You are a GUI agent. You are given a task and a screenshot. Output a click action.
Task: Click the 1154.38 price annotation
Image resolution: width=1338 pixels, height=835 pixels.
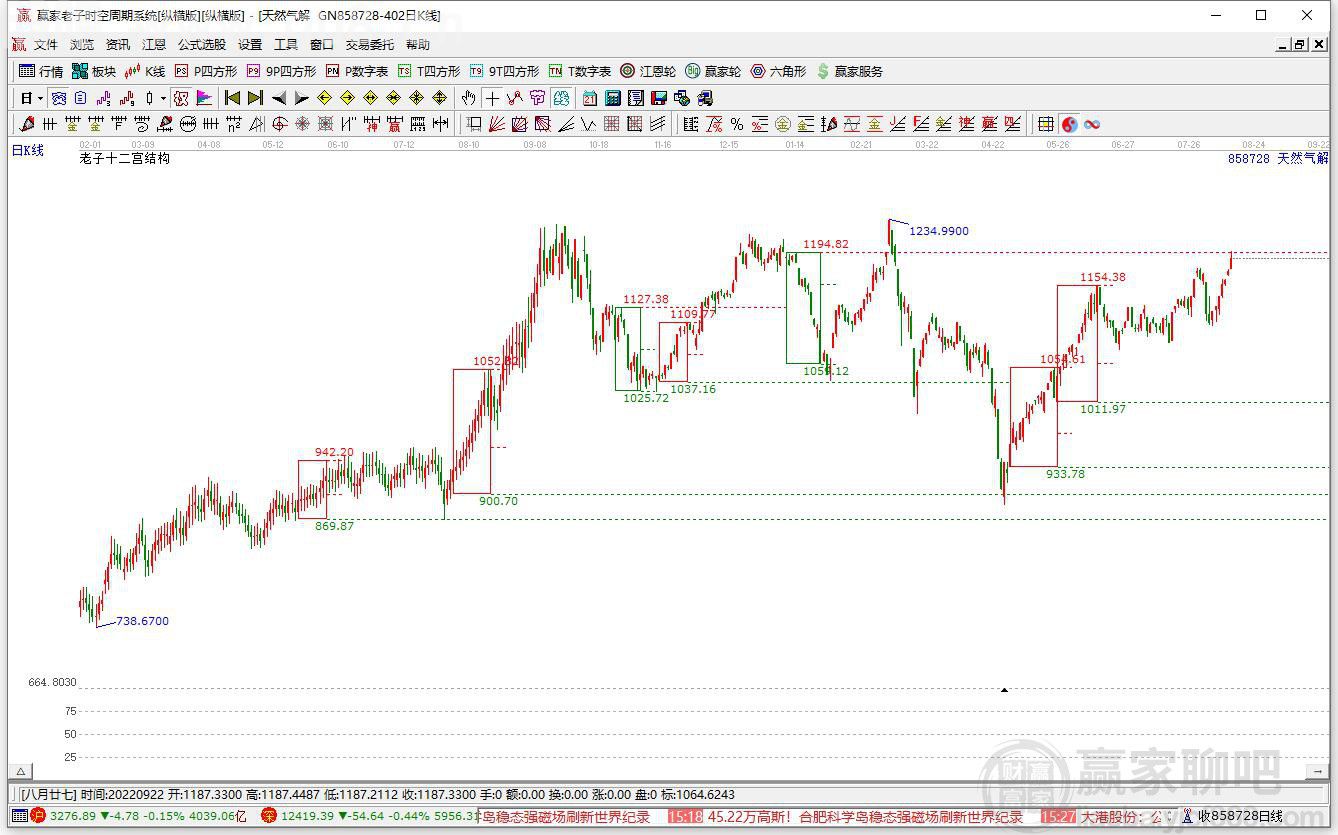1103,277
